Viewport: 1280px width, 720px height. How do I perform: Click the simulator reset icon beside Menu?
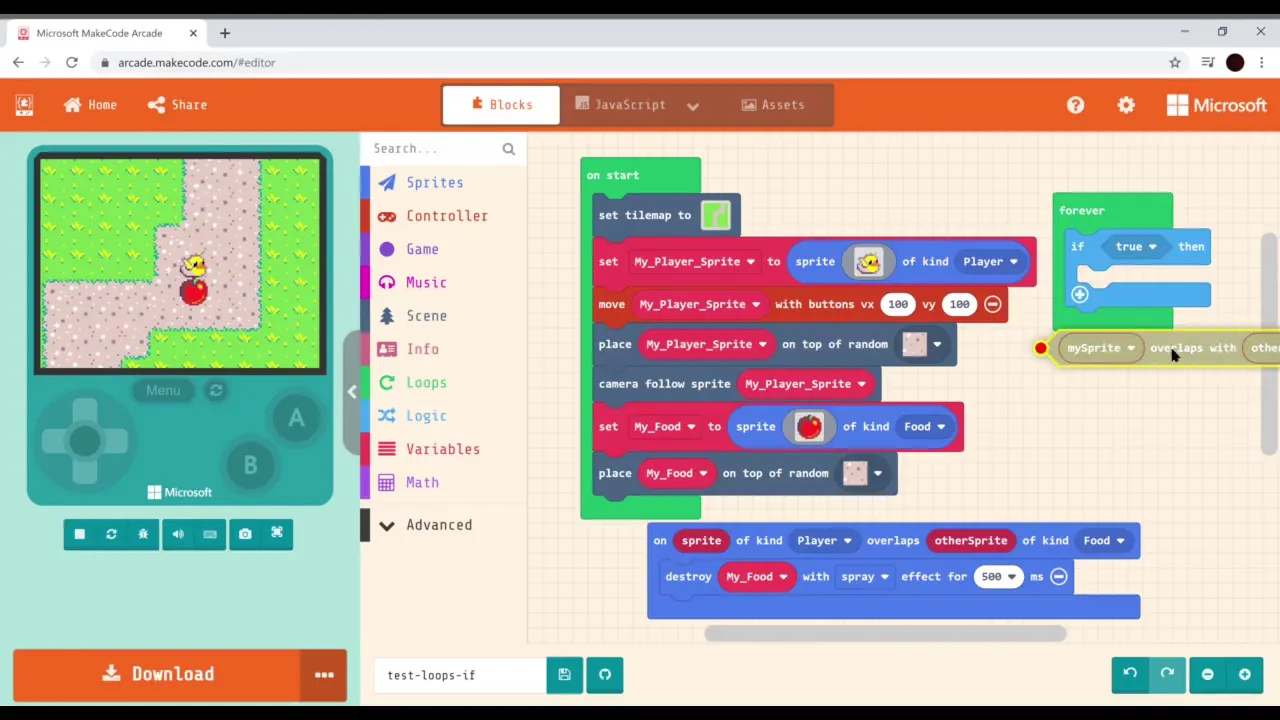[x=216, y=391]
